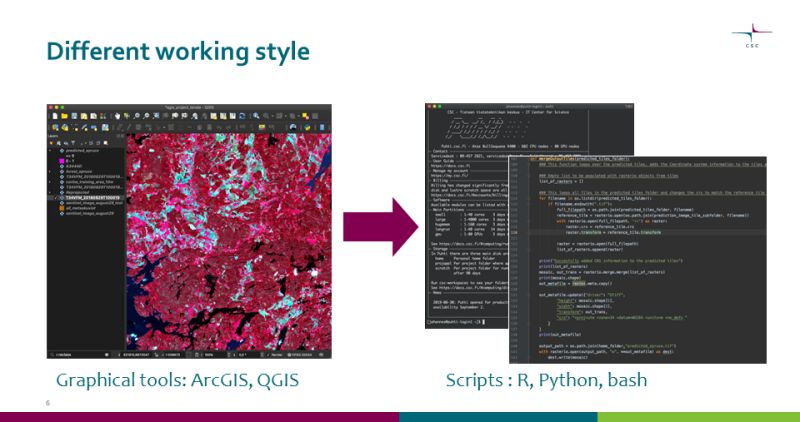Image resolution: width=800 pixels, height=422 pixels.
Task: Activate the Zoom Out magnifier tool
Action: [x=146, y=116]
